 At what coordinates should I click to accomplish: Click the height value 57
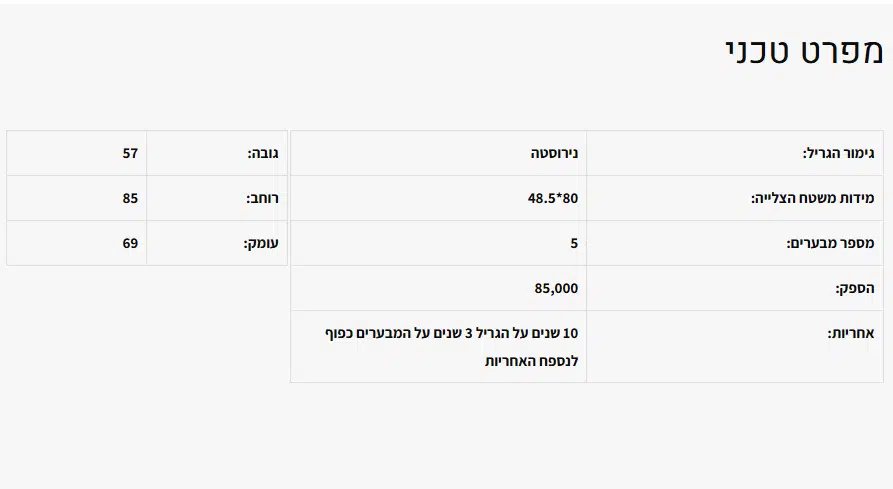[x=130, y=153]
